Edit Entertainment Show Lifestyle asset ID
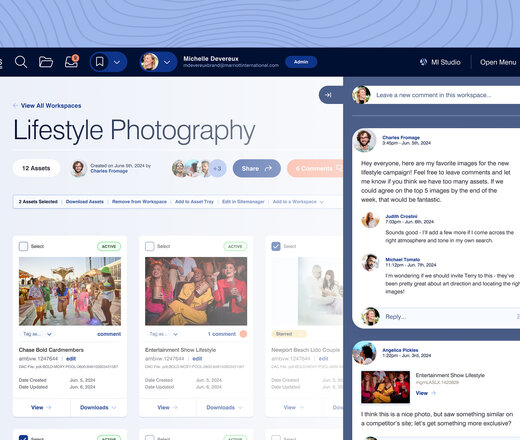This screenshot has height=440, width=520. tap(197, 359)
